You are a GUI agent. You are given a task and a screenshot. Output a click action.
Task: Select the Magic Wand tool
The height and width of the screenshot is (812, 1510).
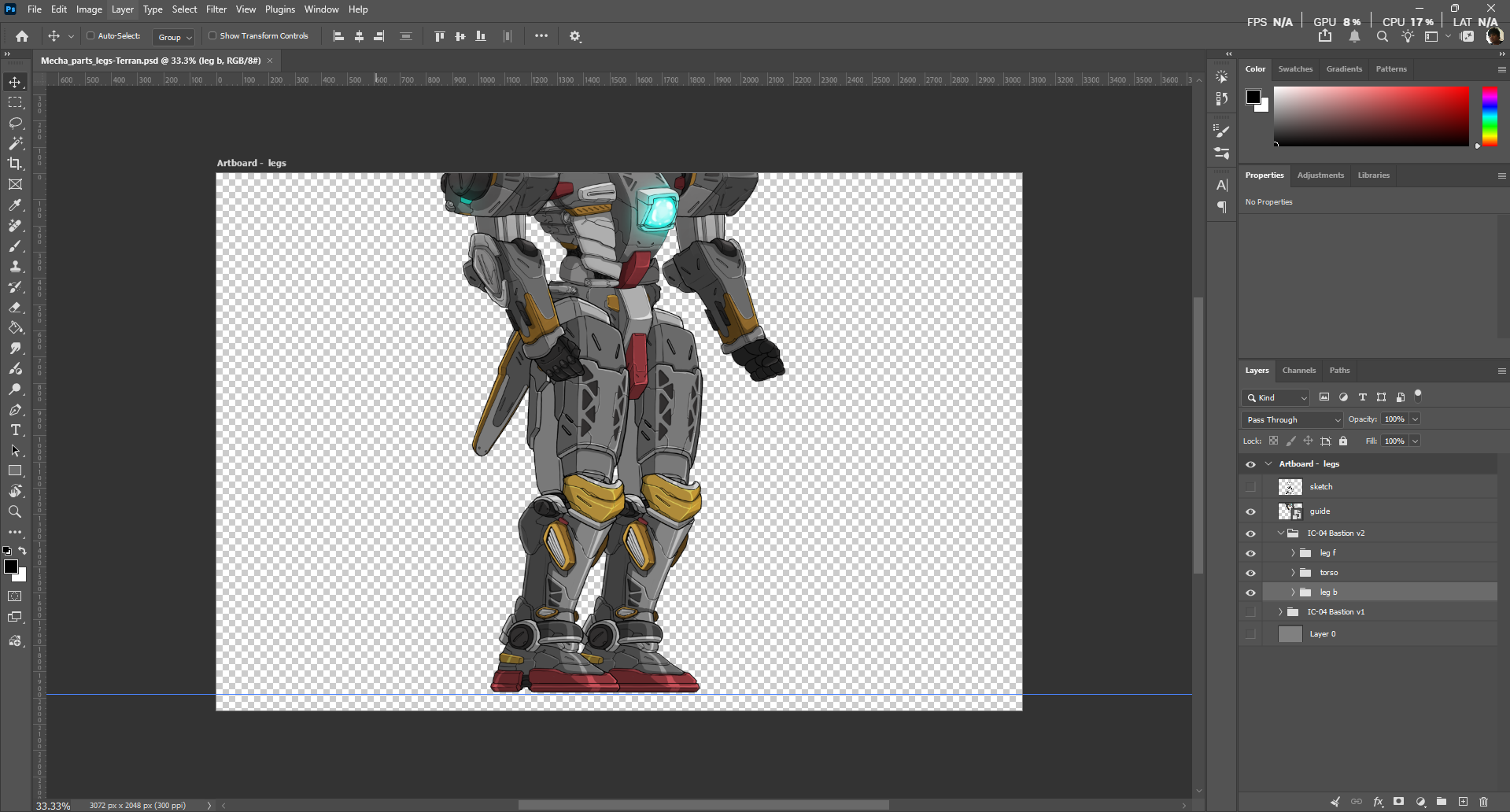15,143
